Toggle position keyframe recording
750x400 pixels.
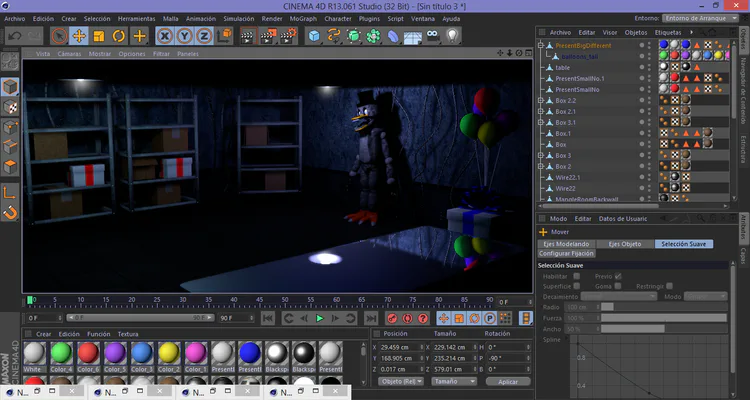[443, 318]
